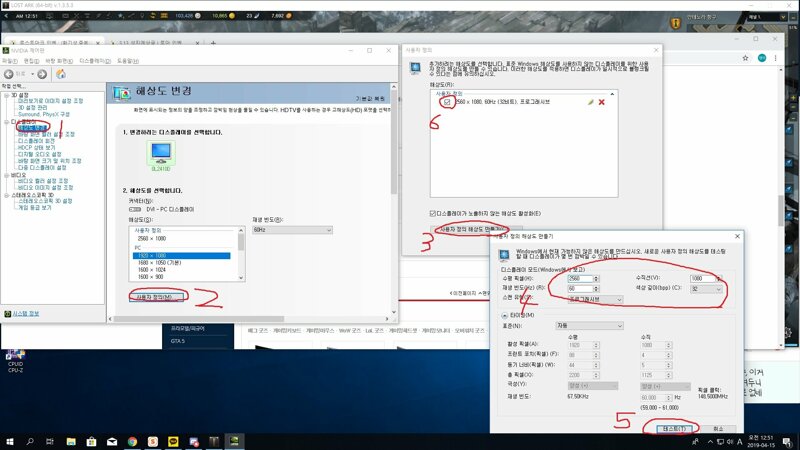The image size is (800, 450).
Task: Click the Forward arrow in NVIDIA Control Panel toolbar
Action: click(x=42, y=74)
